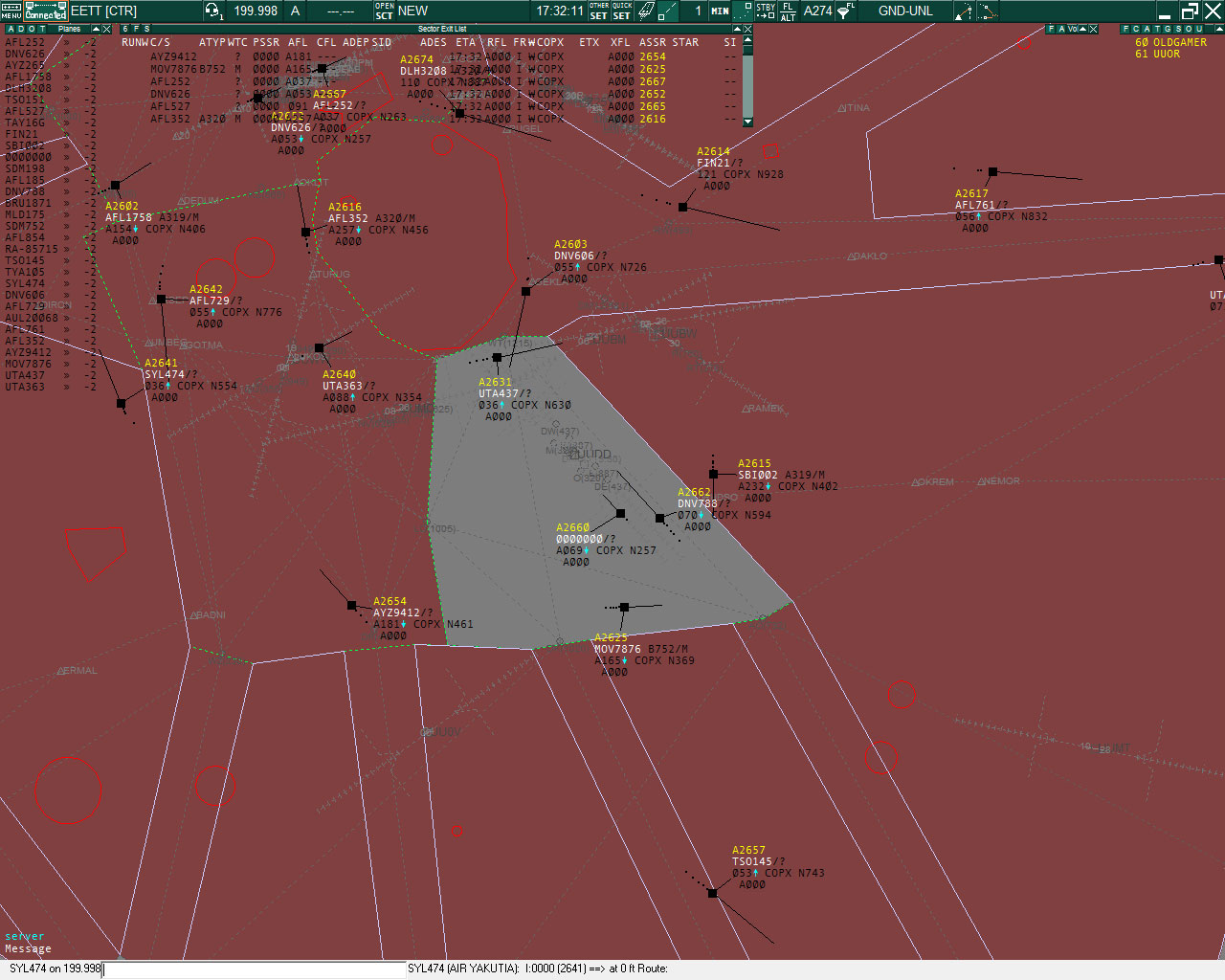
Task: Select the UTA437 aircraft target symbol
Action: coord(497,357)
